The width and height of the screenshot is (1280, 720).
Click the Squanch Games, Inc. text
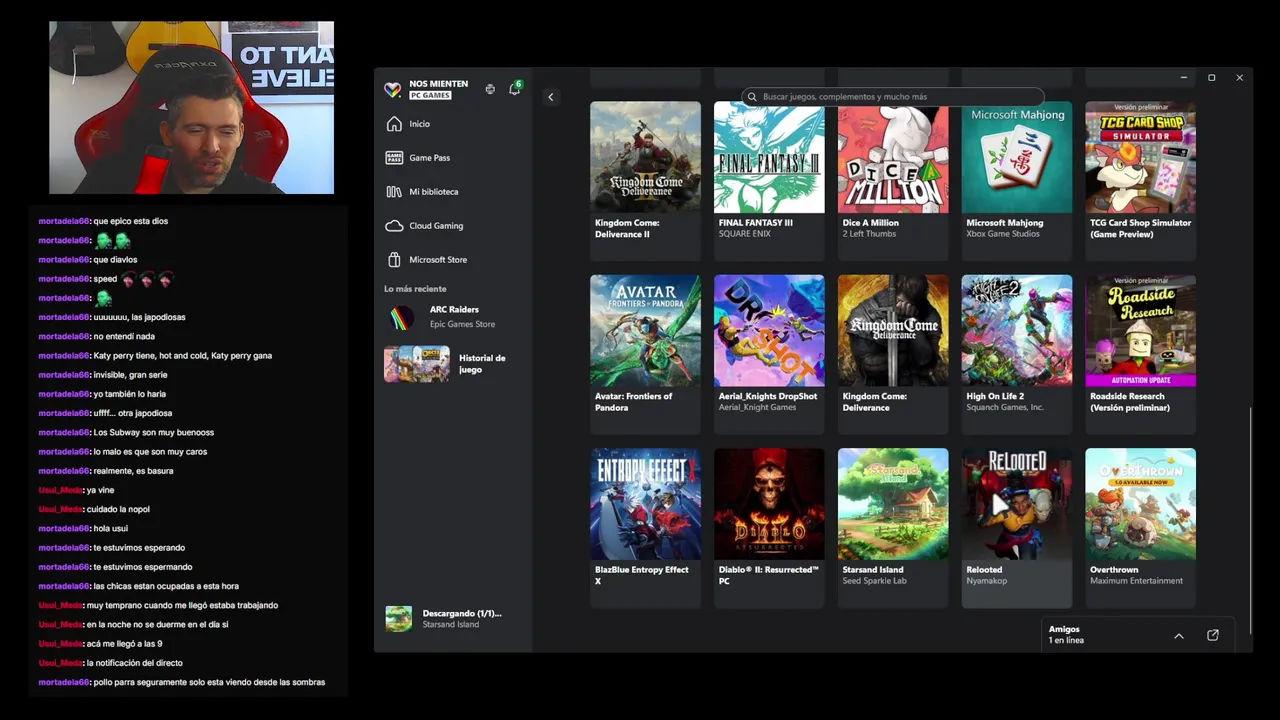(1005, 407)
